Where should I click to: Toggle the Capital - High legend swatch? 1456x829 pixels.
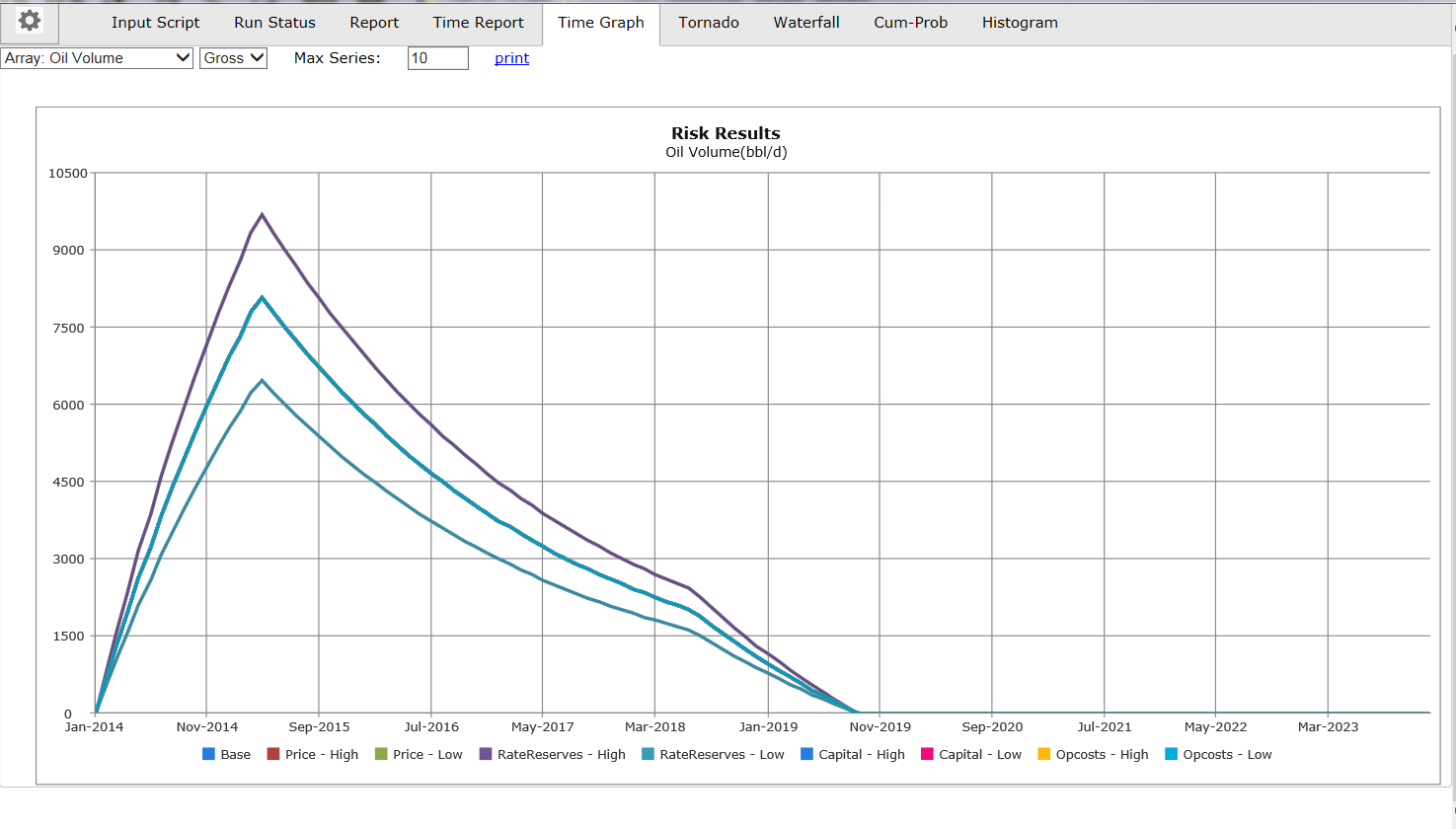click(806, 754)
